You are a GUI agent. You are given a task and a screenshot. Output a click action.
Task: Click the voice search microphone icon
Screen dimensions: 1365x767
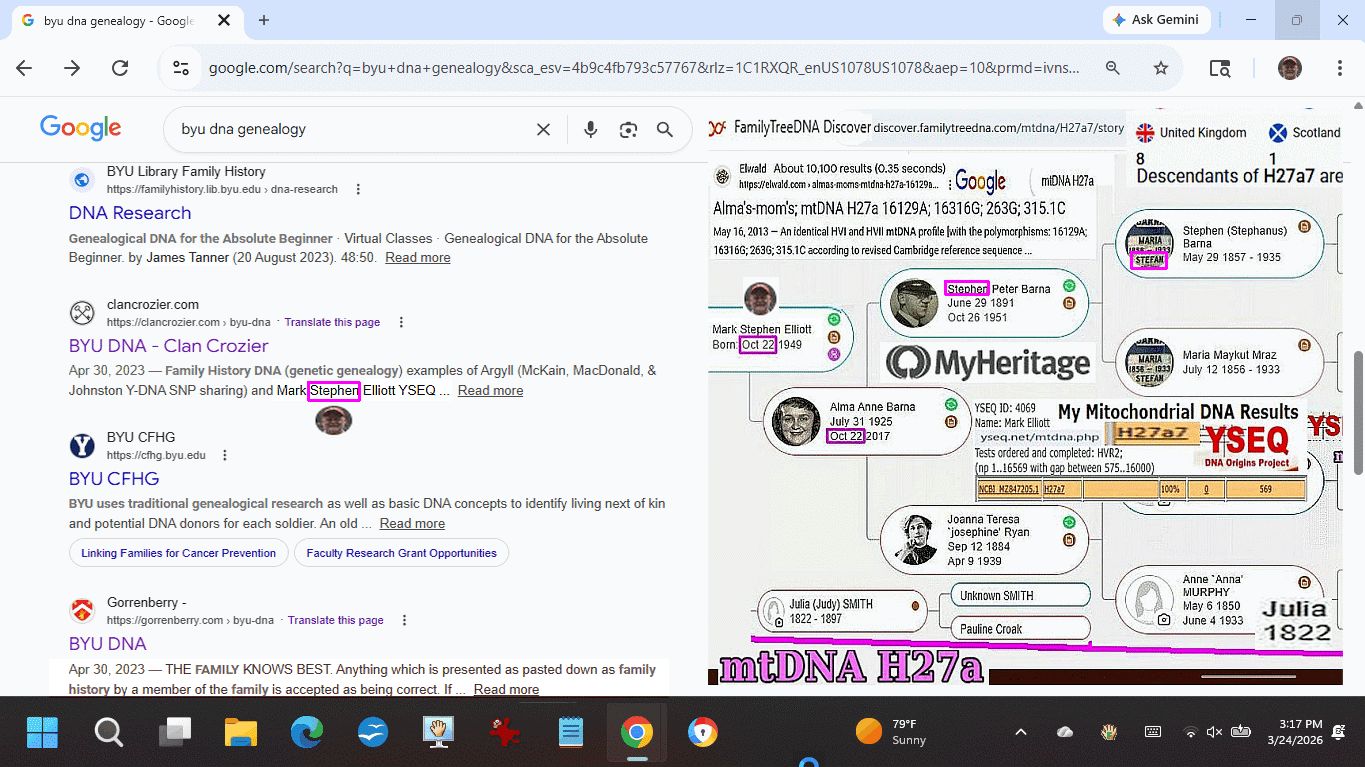pyautogui.click(x=590, y=129)
